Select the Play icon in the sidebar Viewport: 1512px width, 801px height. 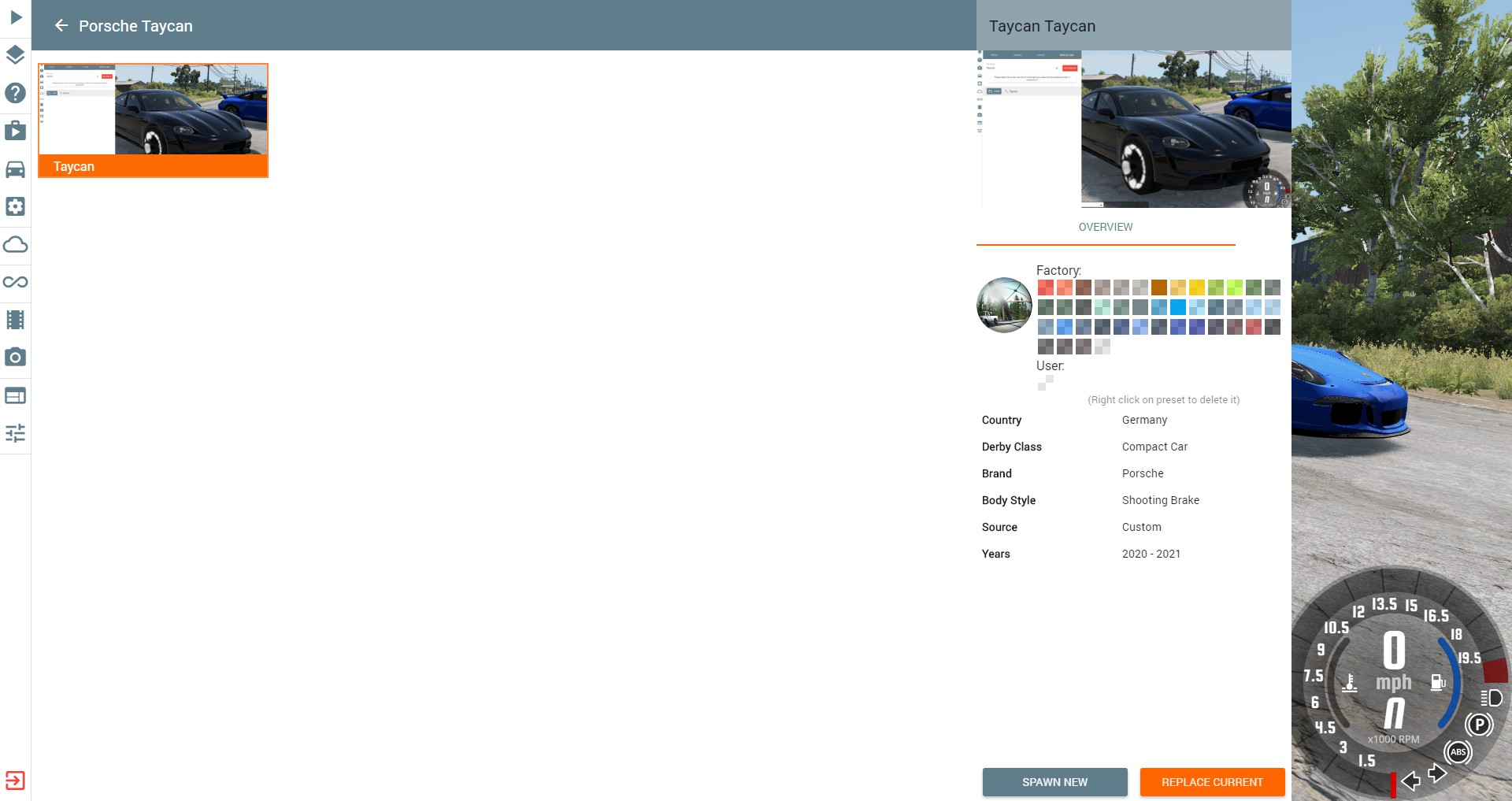[15, 17]
